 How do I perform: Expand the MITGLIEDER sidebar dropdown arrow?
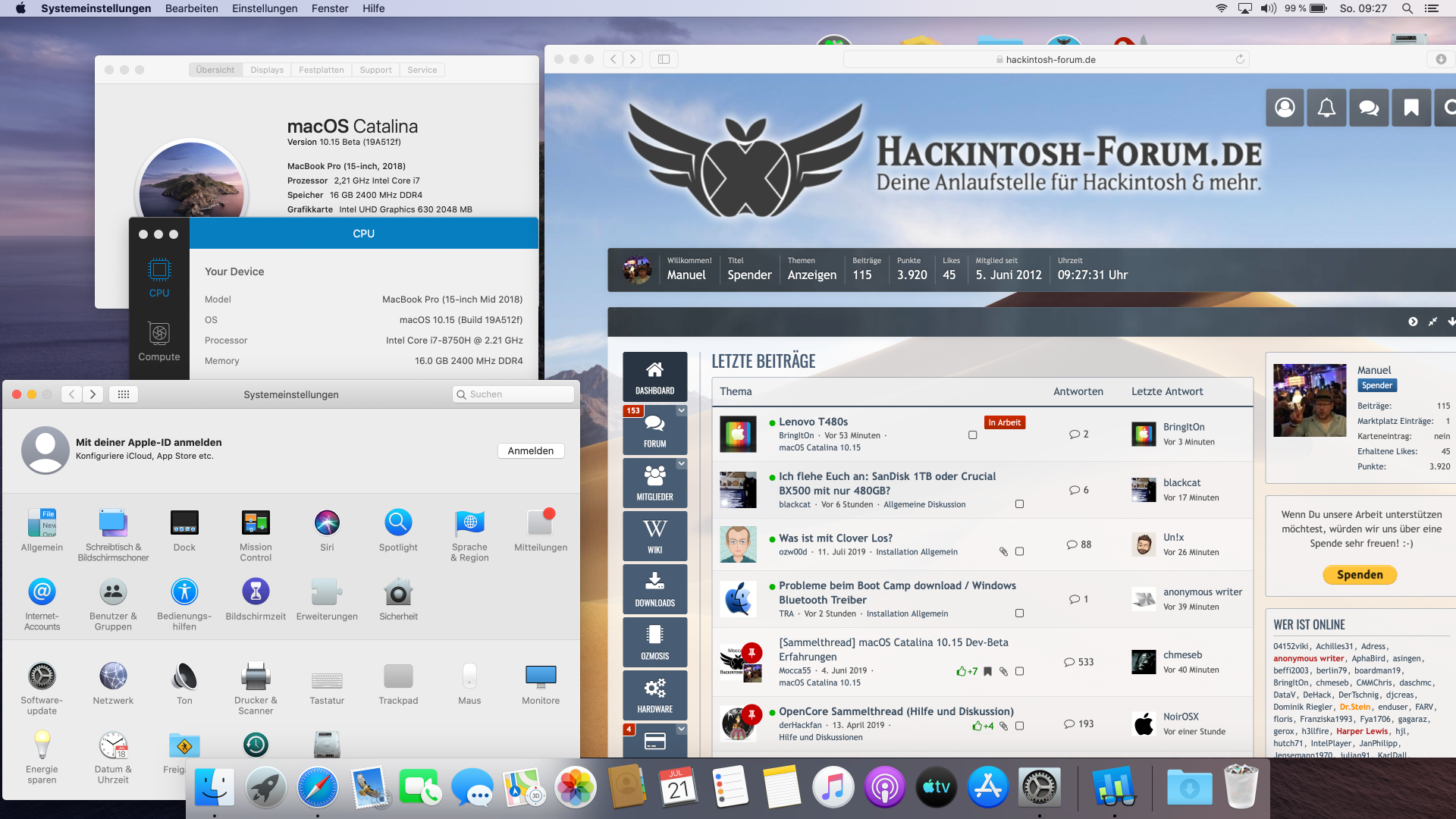pos(681,464)
